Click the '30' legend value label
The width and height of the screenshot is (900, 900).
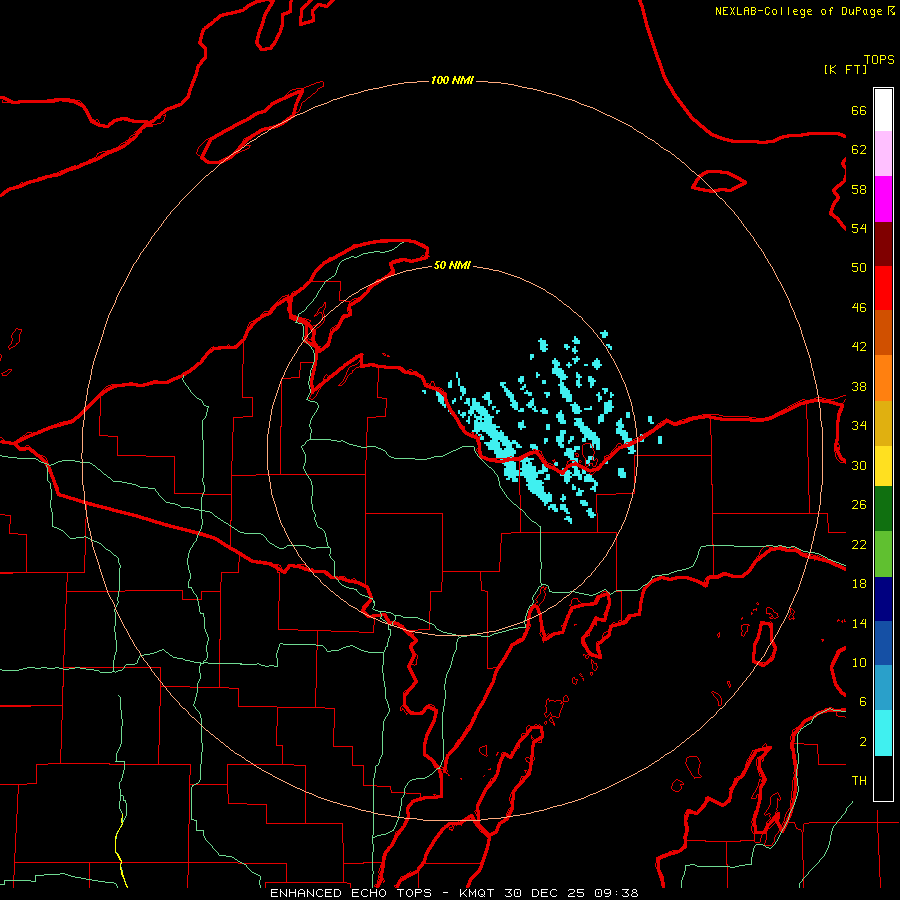click(x=859, y=465)
